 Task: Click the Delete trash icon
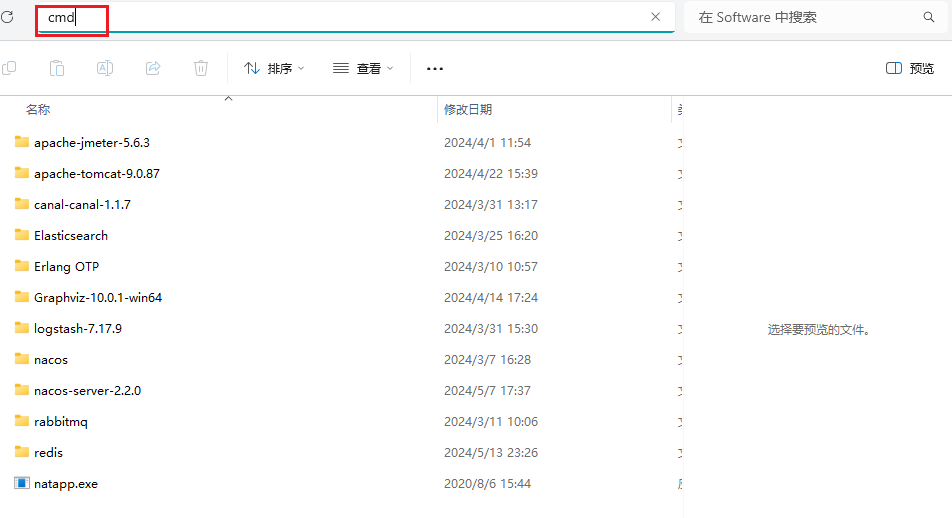click(x=201, y=68)
